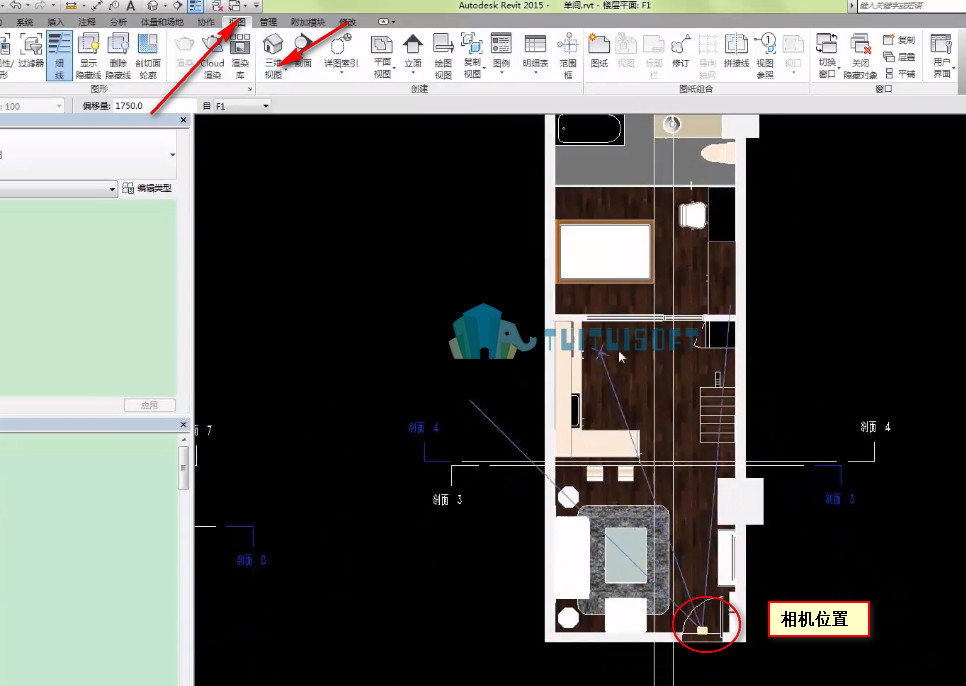This screenshot has height=686, width=966.
Task: Toggle 平铺 tile windows option
Action: [900, 73]
